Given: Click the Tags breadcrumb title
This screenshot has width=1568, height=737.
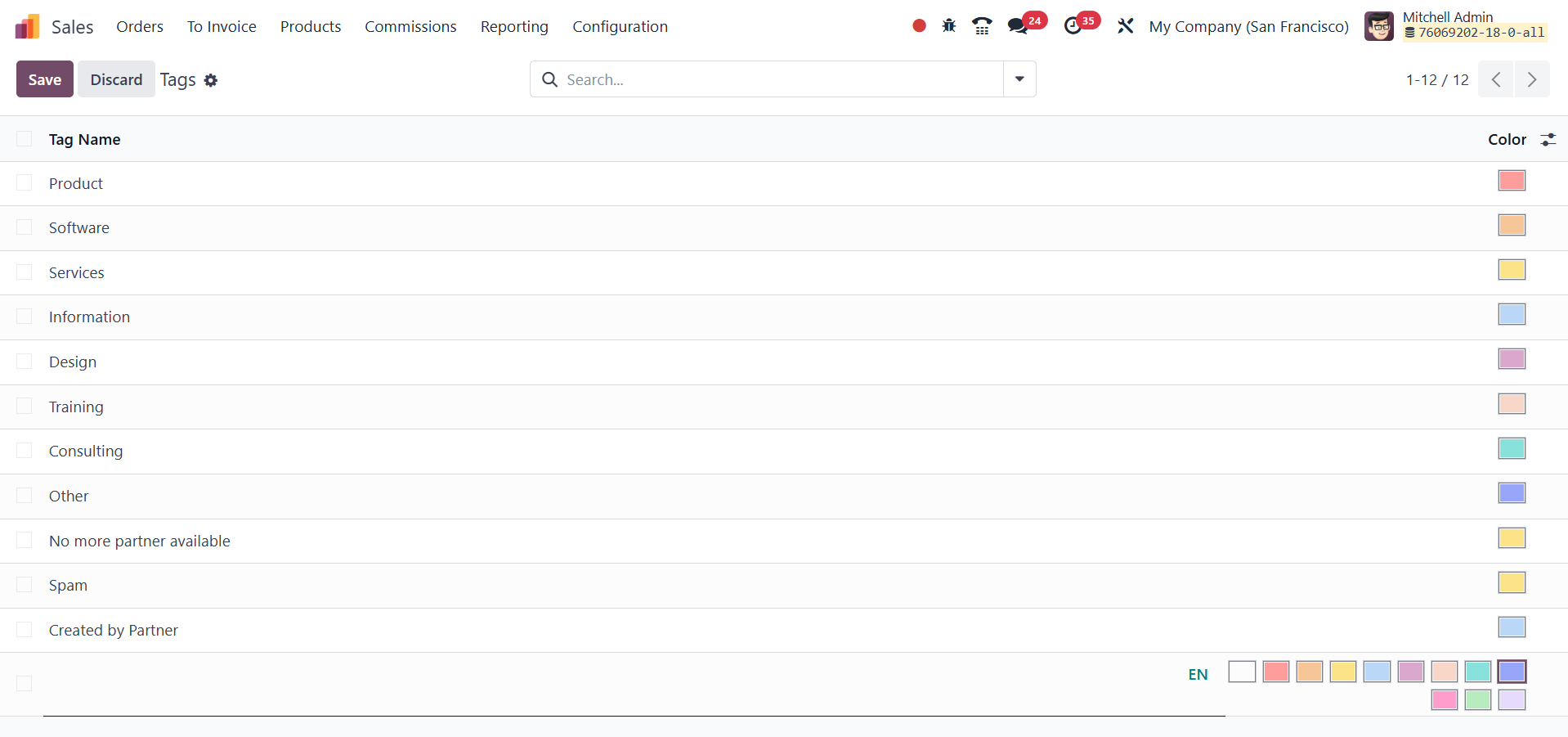Looking at the screenshot, I should pyautogui.click(x=177, y=79).
